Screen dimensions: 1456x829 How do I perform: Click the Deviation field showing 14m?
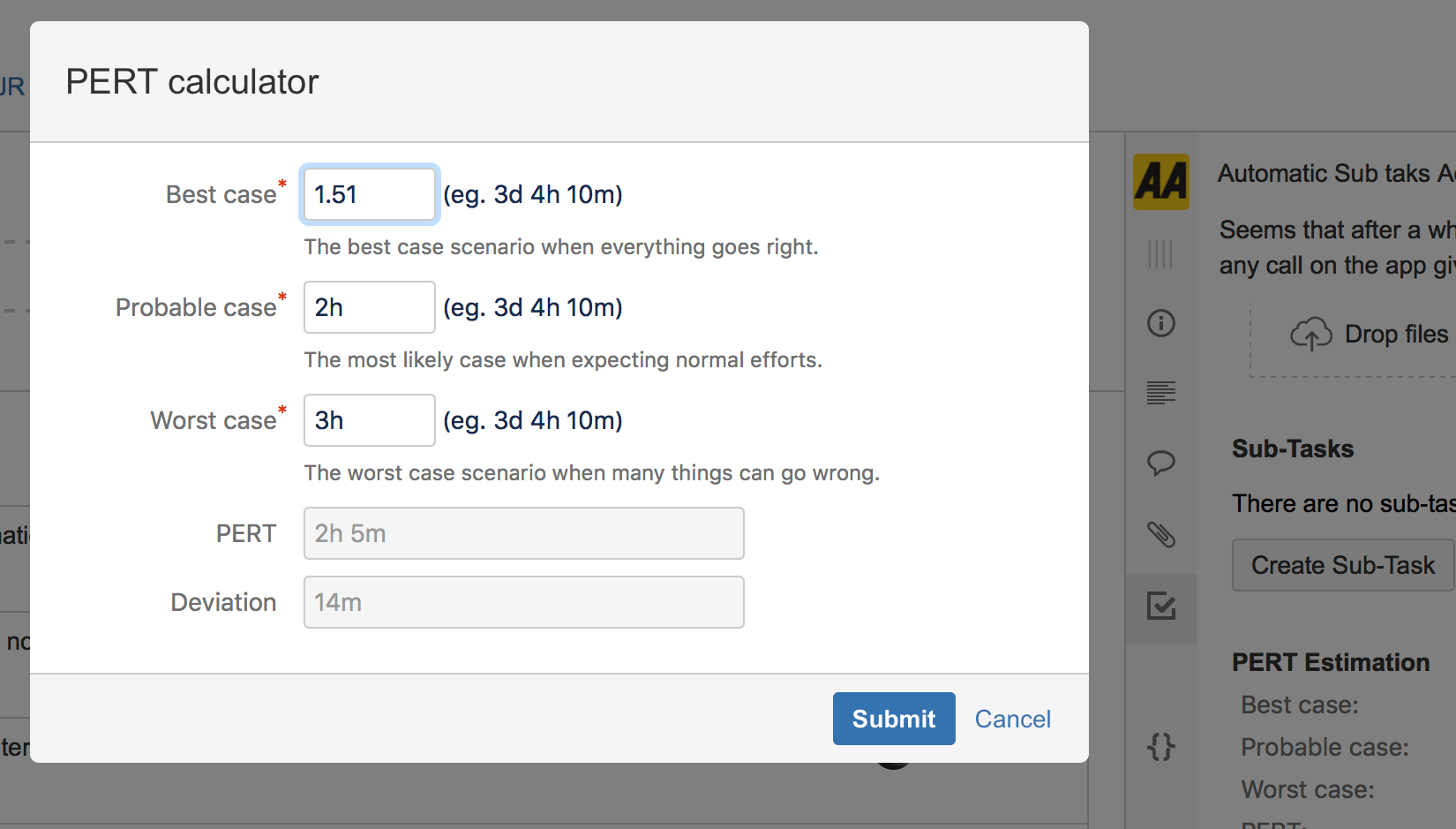[523, 602]
